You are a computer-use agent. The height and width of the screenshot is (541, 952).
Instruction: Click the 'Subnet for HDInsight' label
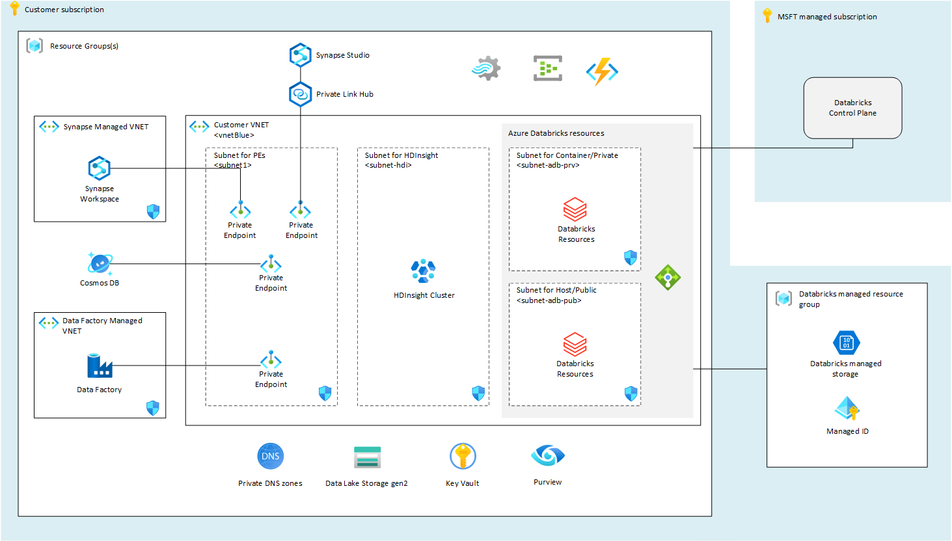(401, 155)
